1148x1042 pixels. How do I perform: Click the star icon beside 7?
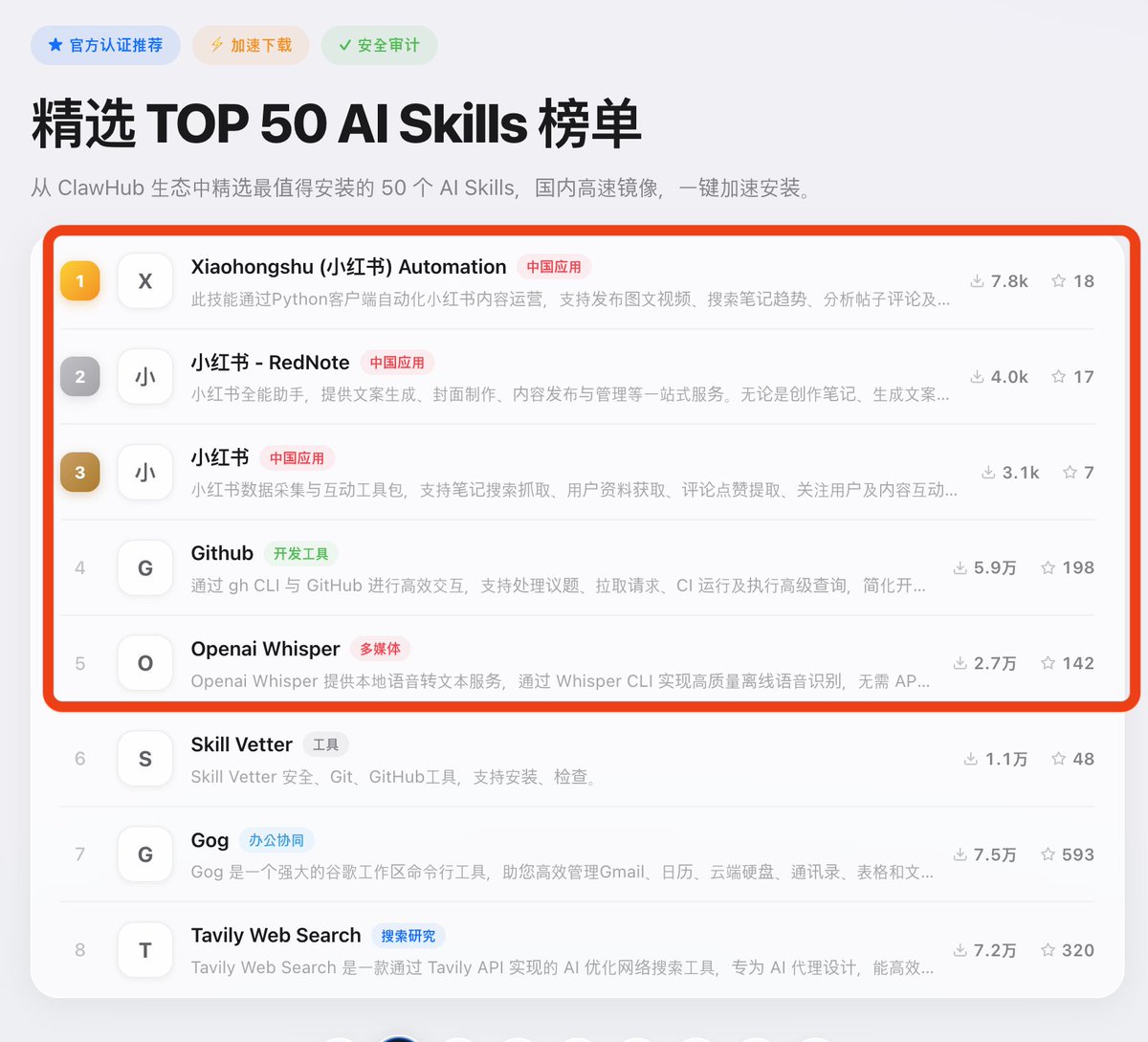click(1070, 473)
